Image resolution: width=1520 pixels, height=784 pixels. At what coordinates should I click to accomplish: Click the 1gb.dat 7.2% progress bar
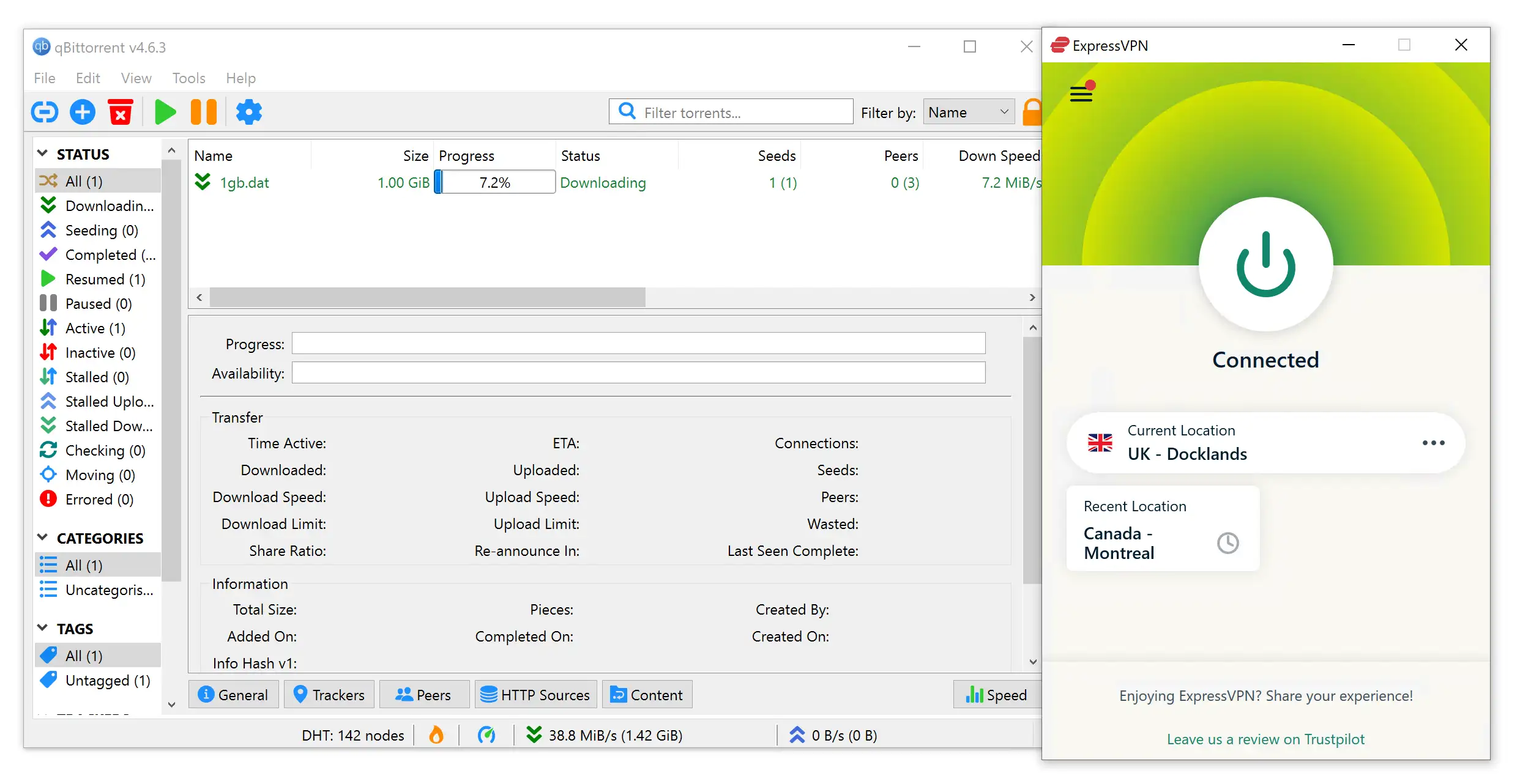pos(494,182)
